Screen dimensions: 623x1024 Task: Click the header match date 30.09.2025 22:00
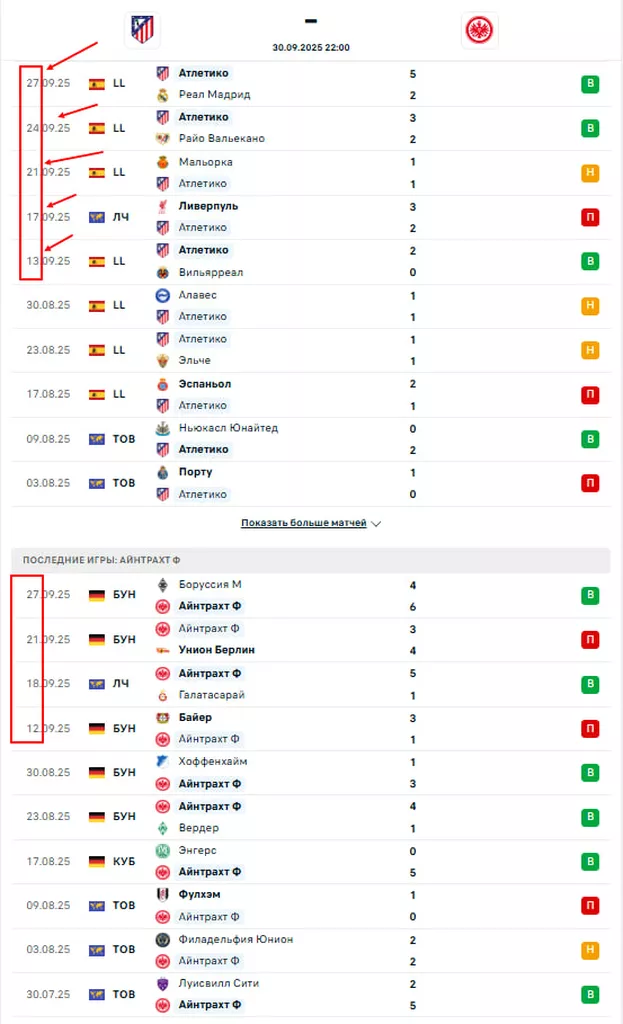pyautogui.click(x=311, y=47)
